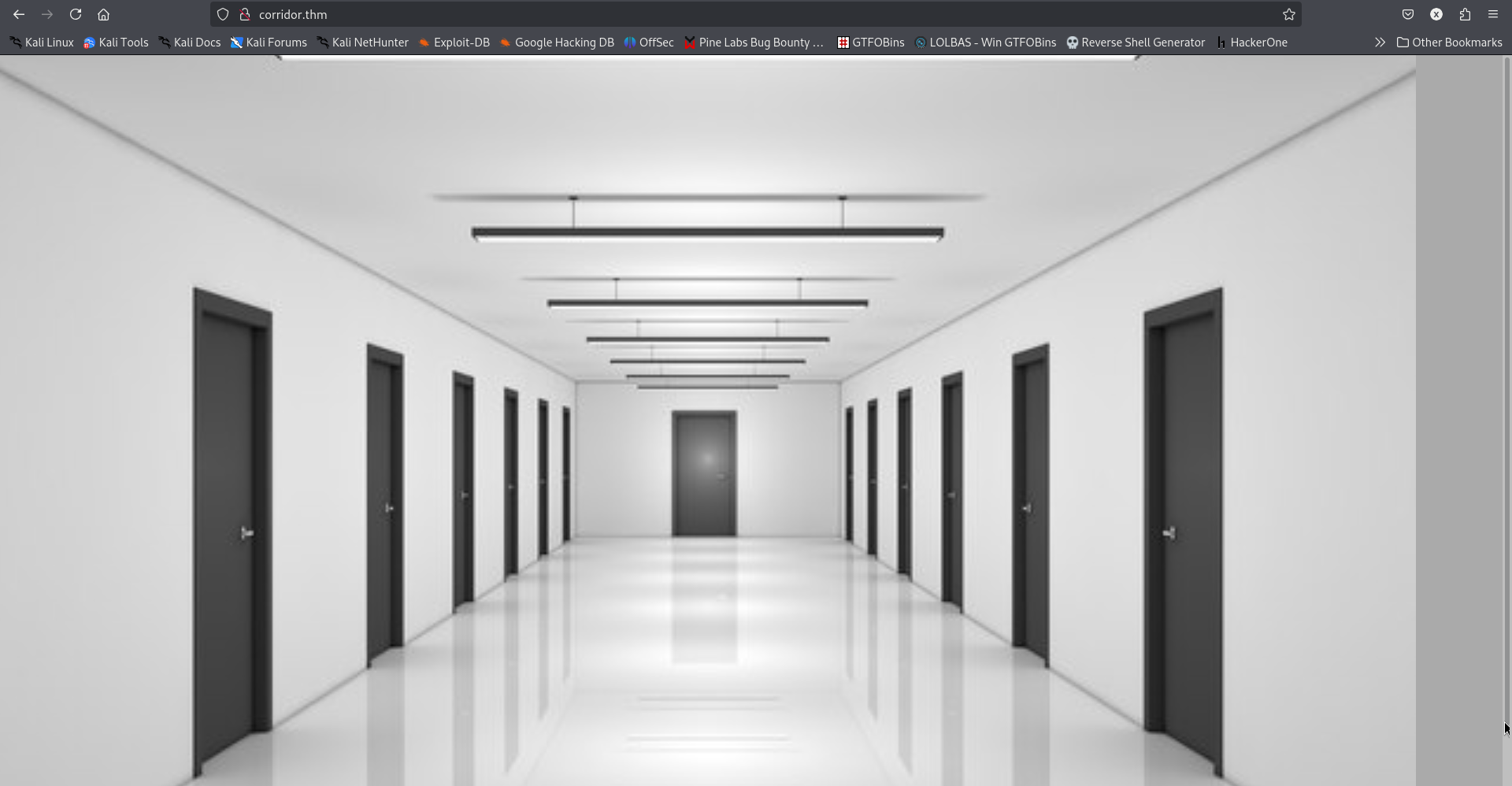
Task: Open the browser home page icon
Action: 103,14
